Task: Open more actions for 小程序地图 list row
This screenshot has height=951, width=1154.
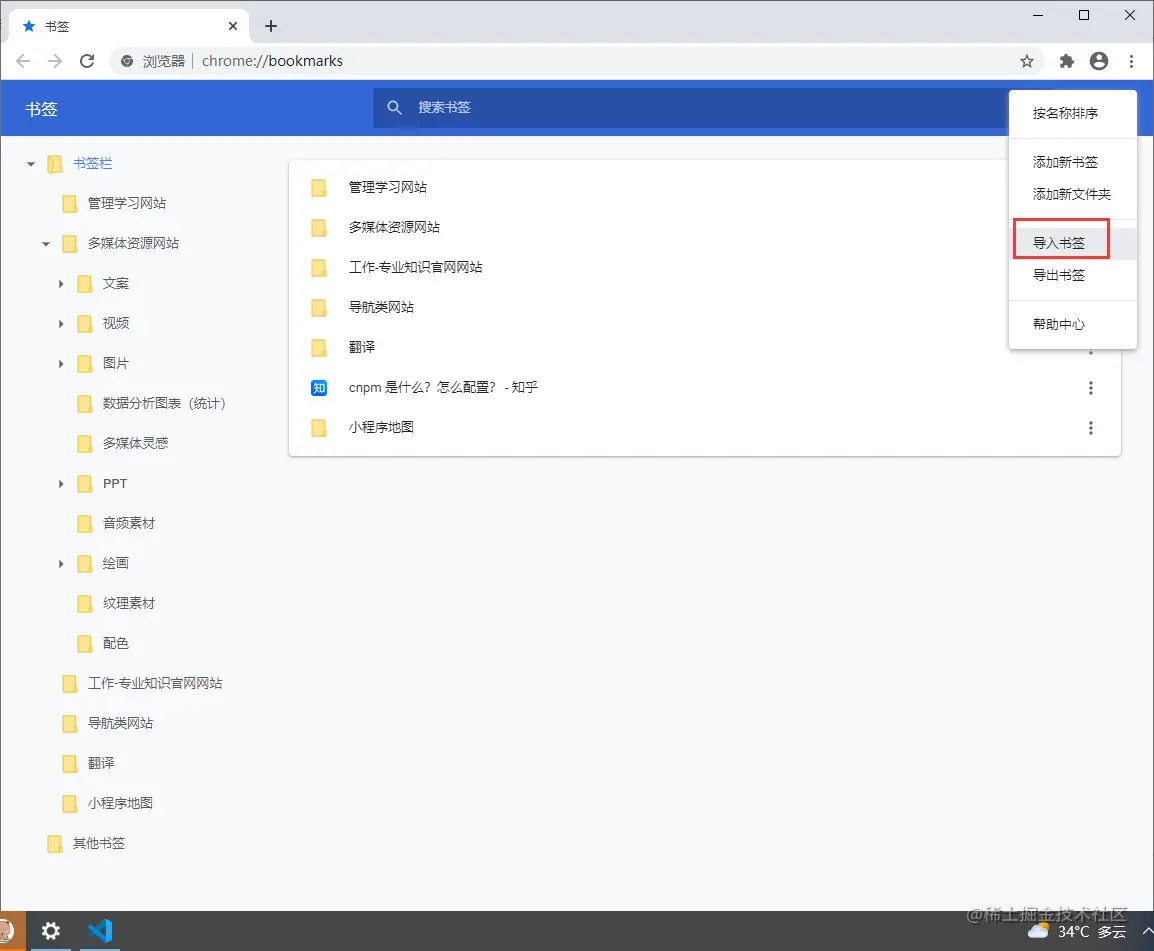Action: 1091,428
